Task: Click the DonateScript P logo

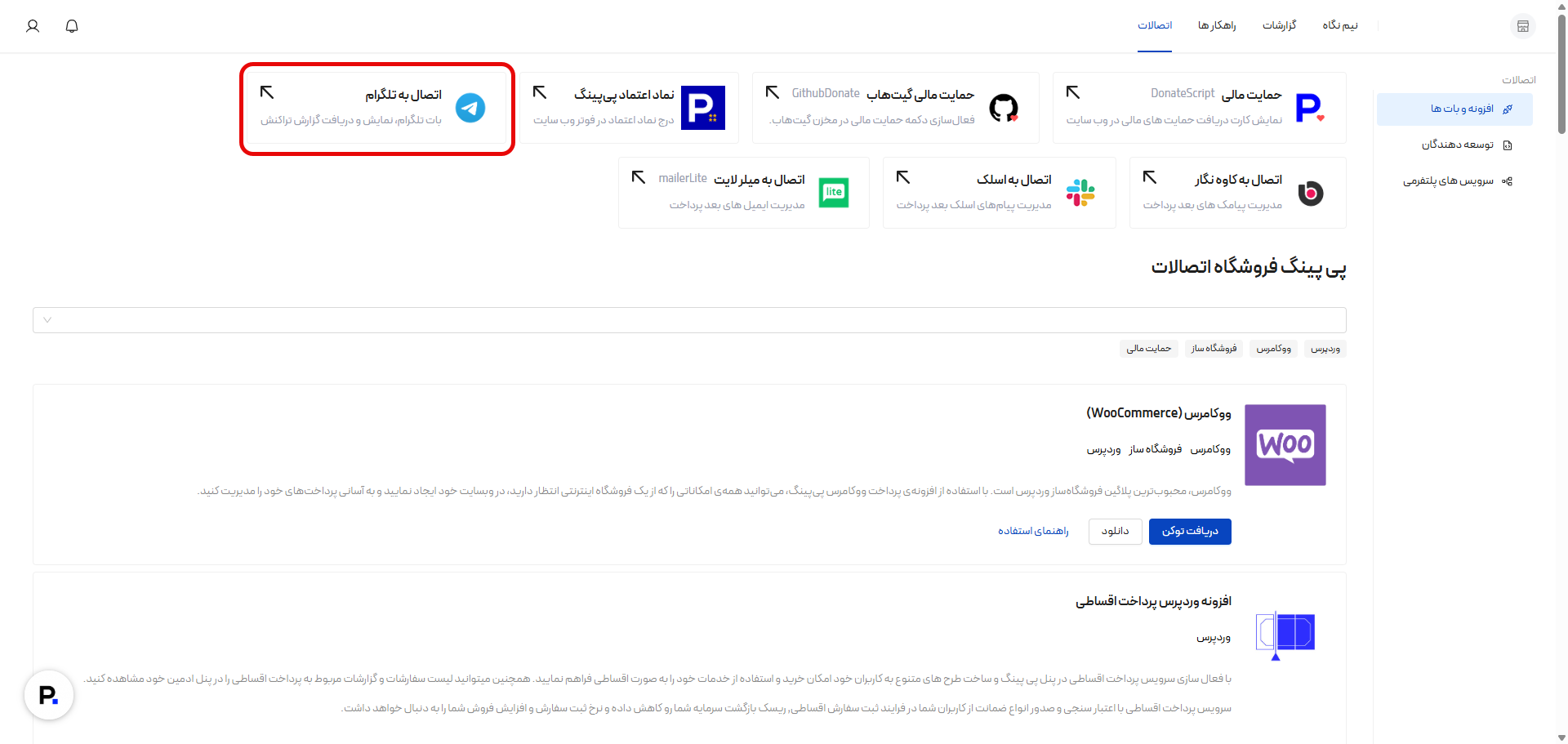Action: tap(1310, 108)
